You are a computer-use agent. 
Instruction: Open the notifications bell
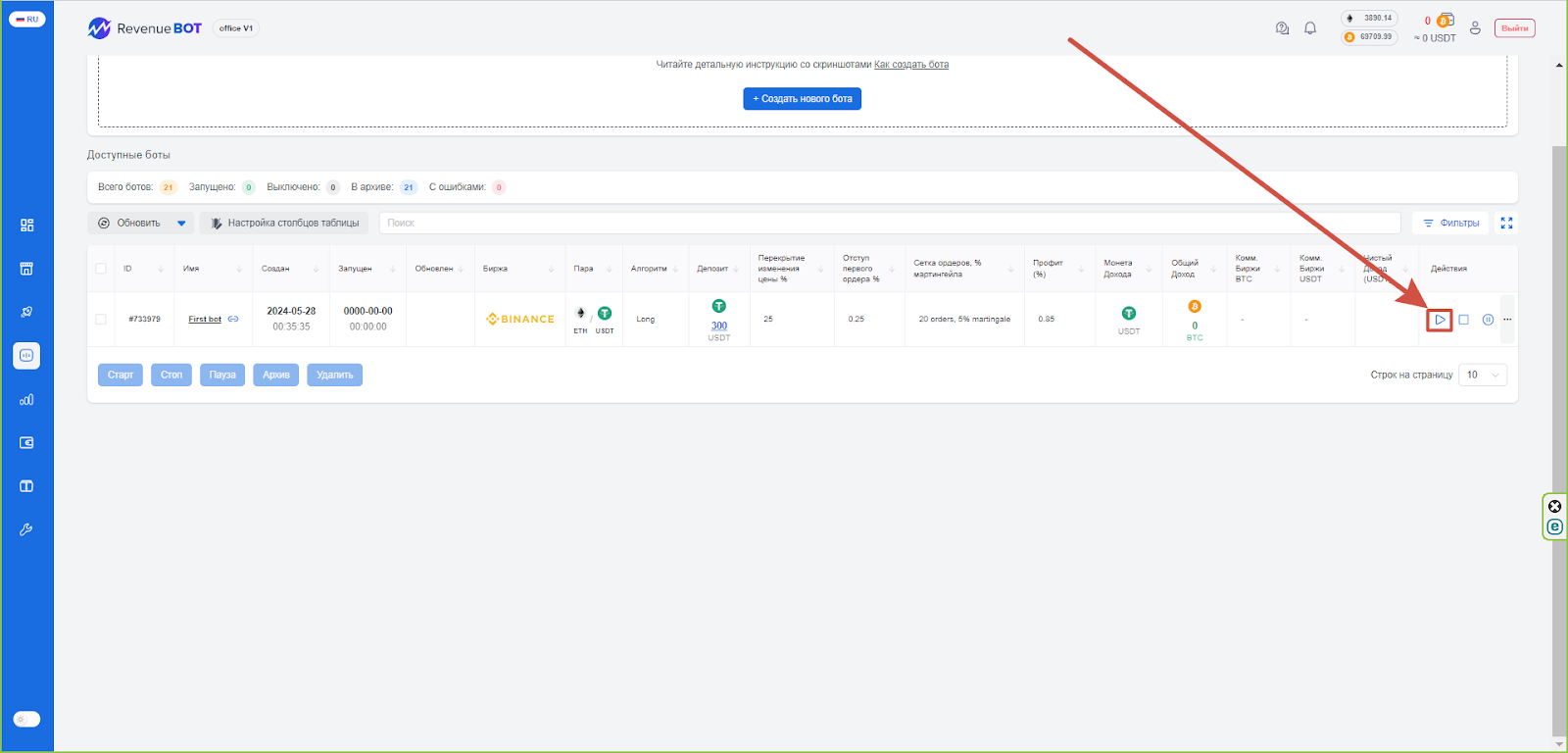(1310, 28)
